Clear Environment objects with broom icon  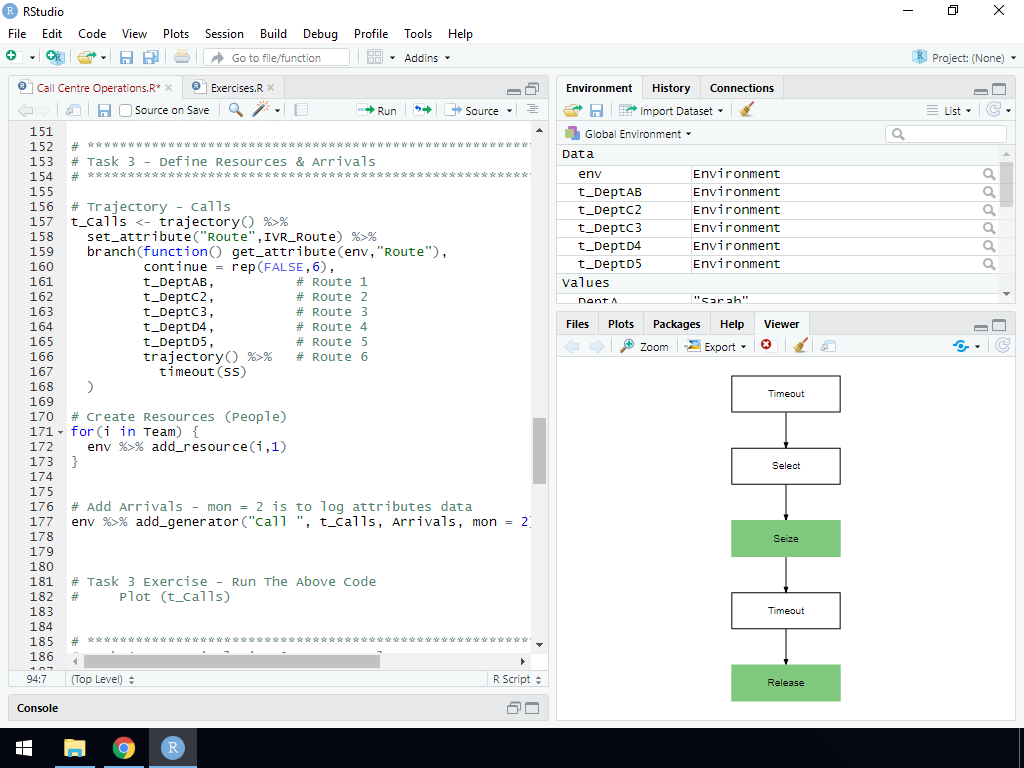pos(746,110)
